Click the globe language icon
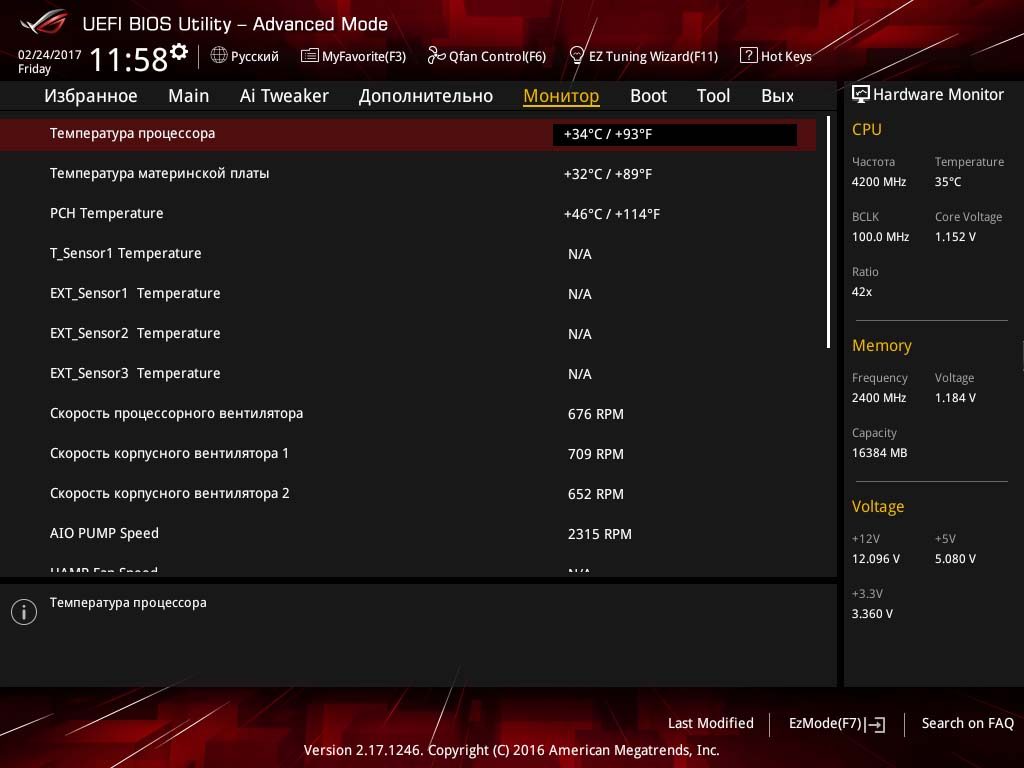Viewport: 1024px width, 768px height. 219,55
